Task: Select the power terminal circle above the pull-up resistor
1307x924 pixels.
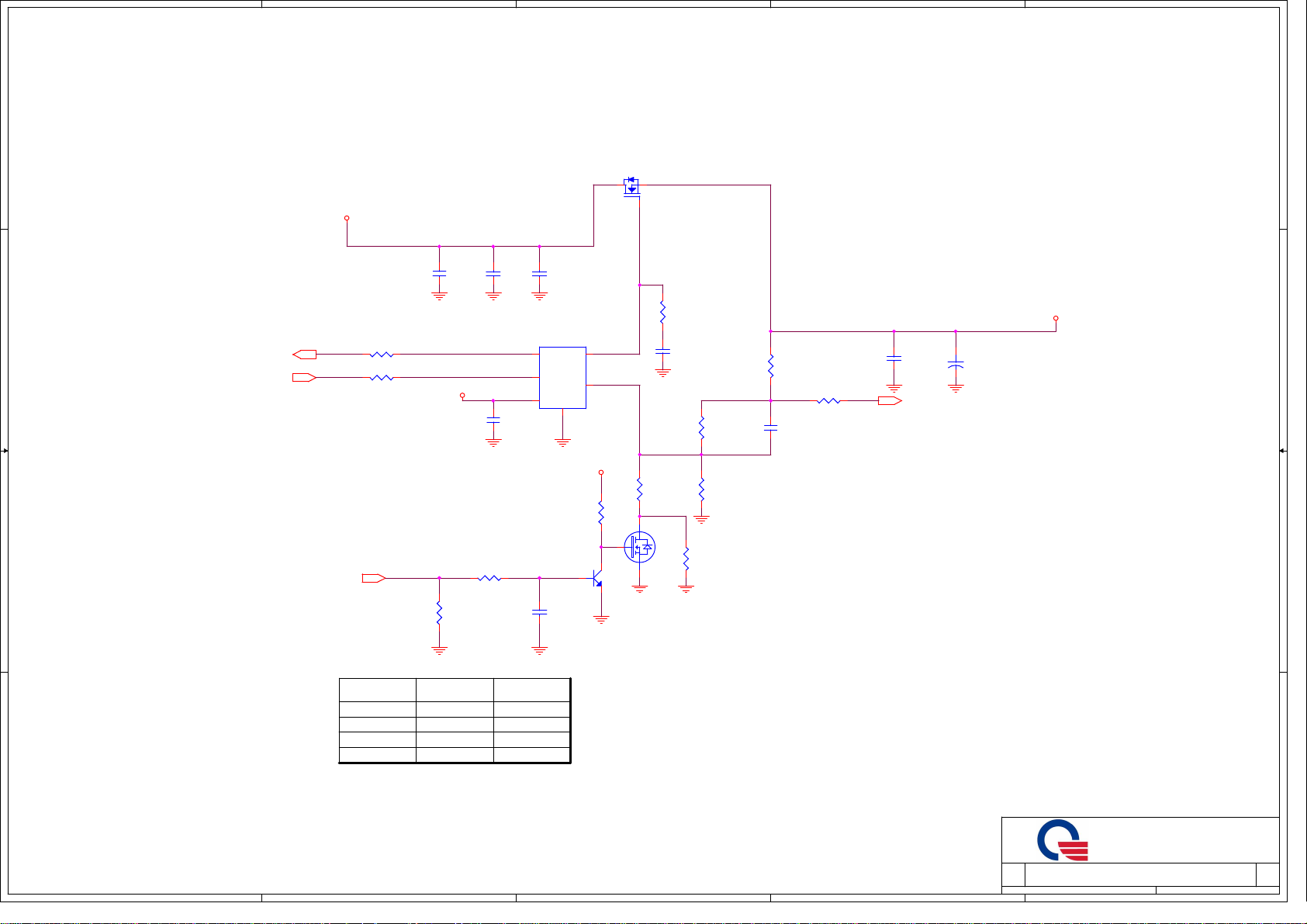Action: pos(601,472)
